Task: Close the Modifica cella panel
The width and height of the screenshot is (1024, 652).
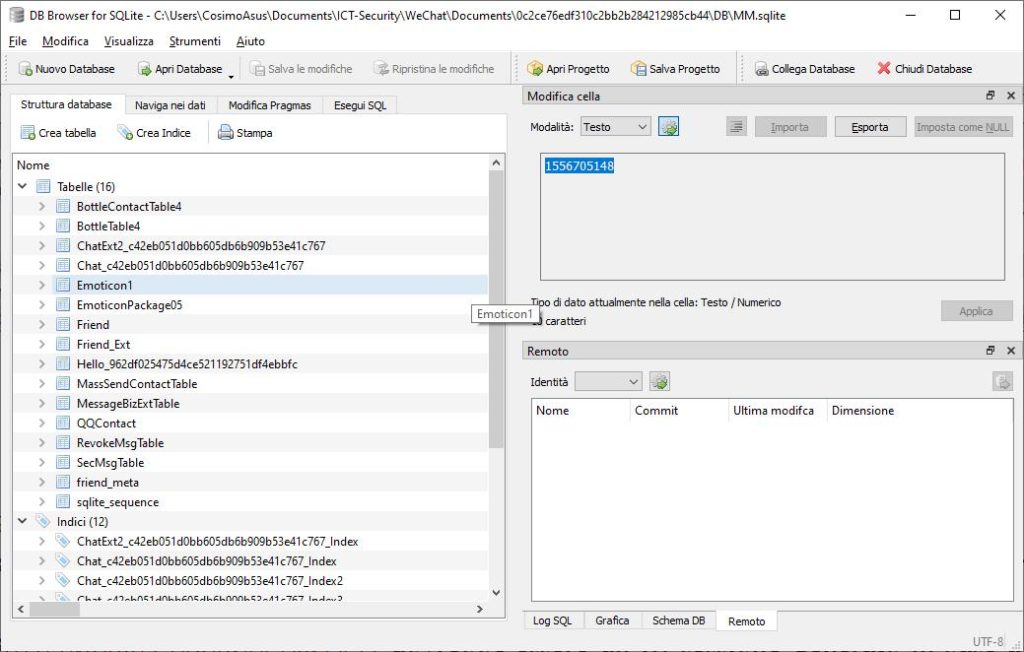Action: 1011,95
